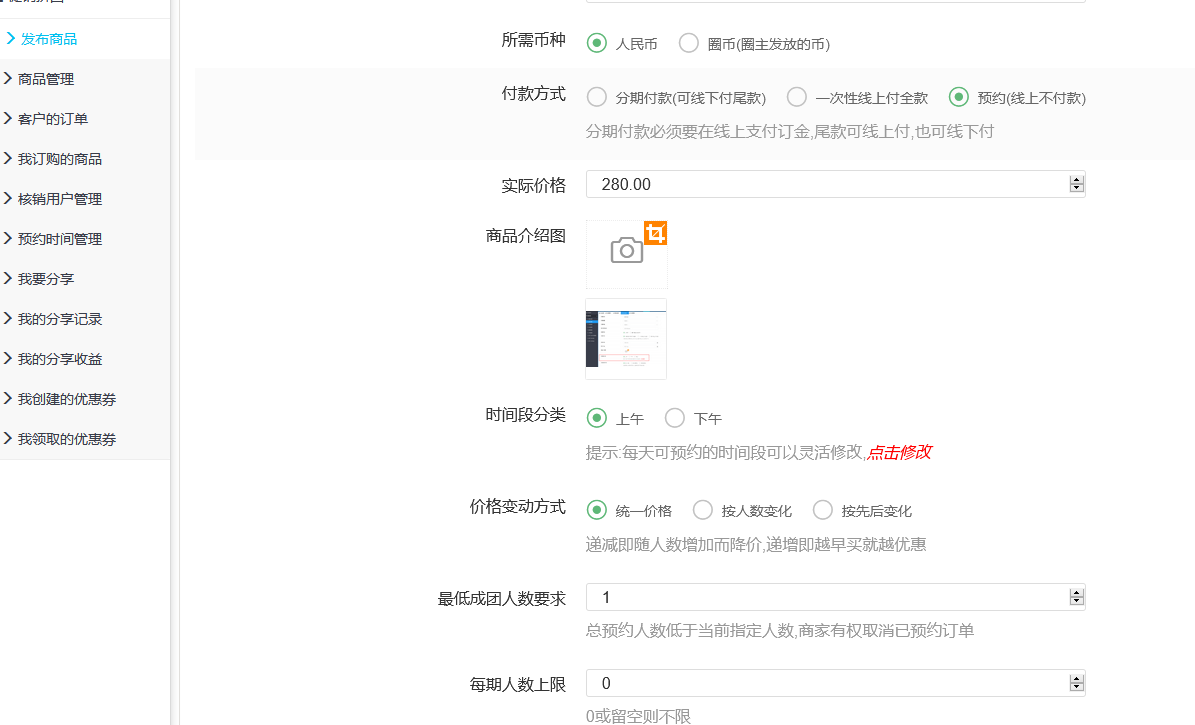Expand 商品管理 sidebar chevron

pos(8,79)
